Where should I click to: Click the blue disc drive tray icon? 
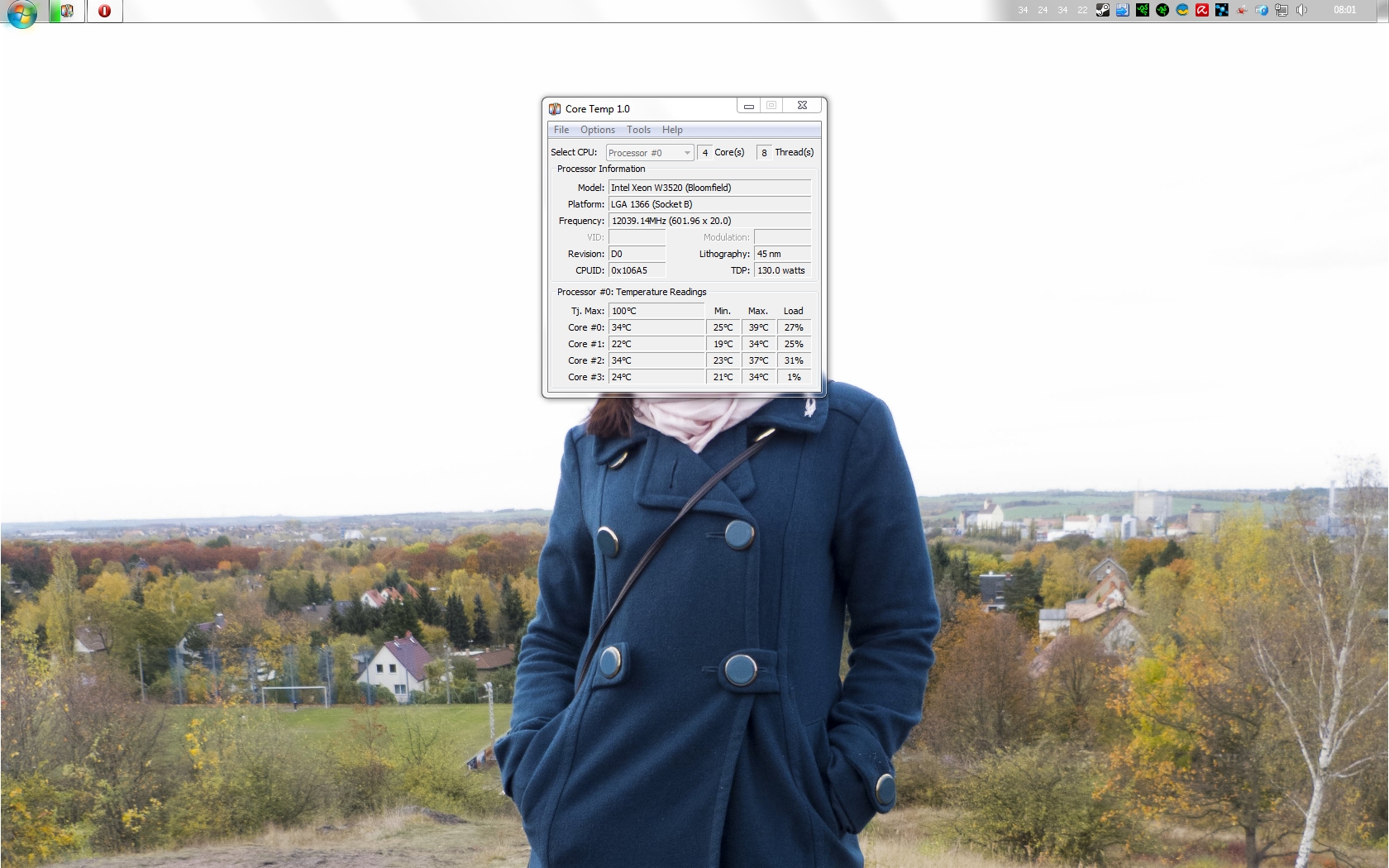[x=1262, y=10]
